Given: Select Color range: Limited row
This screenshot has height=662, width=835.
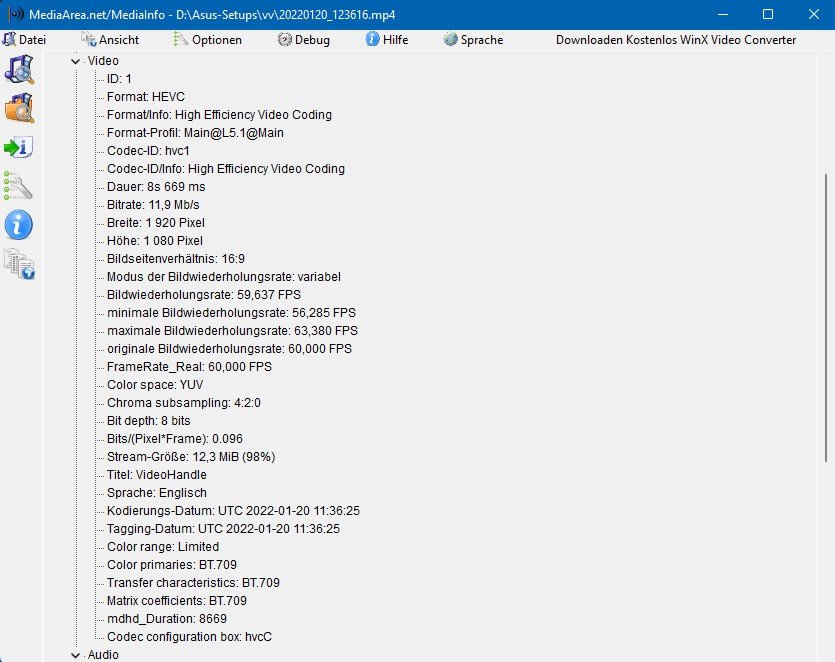Looking at the screenshot, I should coord(163,547).
